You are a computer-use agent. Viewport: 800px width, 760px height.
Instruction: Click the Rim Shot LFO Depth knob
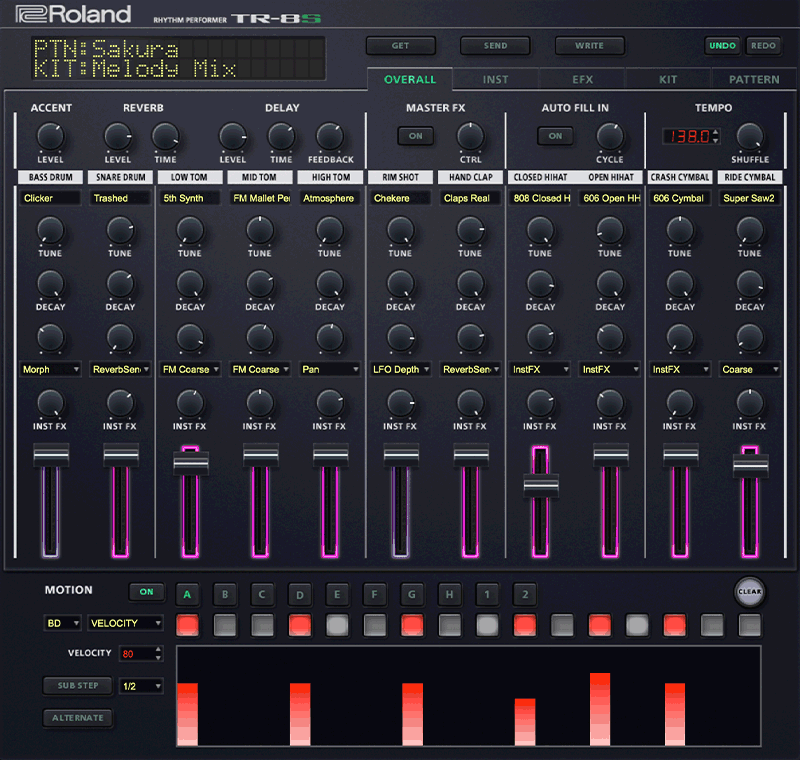pos(401,338)
